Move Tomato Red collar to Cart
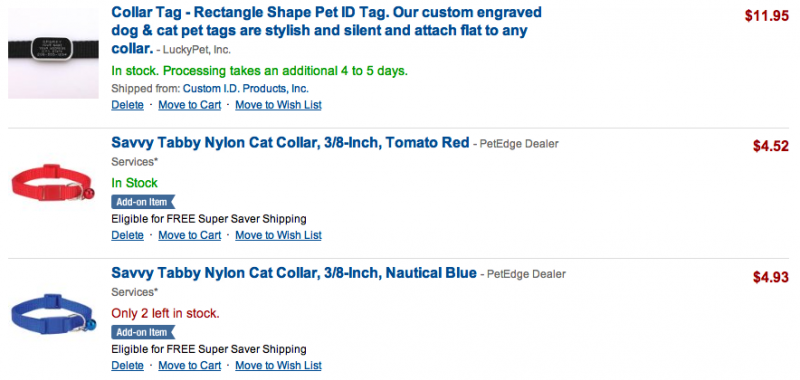 (x=190, y=235)
